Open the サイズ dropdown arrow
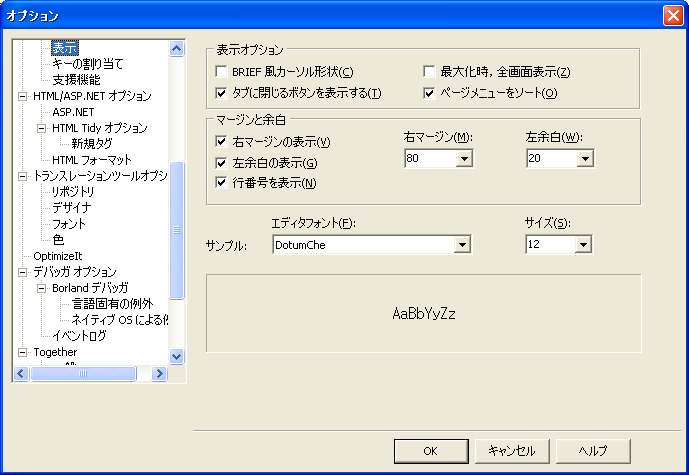The height and width of the screenshot is (475, 689). click(x=583, y=244)
